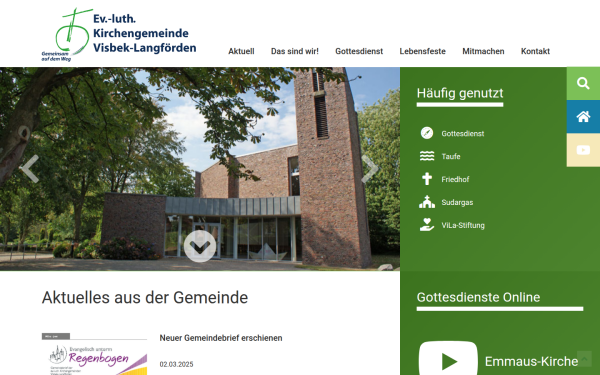Image resolution: width=600 pixels, height=375 pixels.
Task: Open the Das sind wir! menu
Action: tap(295, 51)
